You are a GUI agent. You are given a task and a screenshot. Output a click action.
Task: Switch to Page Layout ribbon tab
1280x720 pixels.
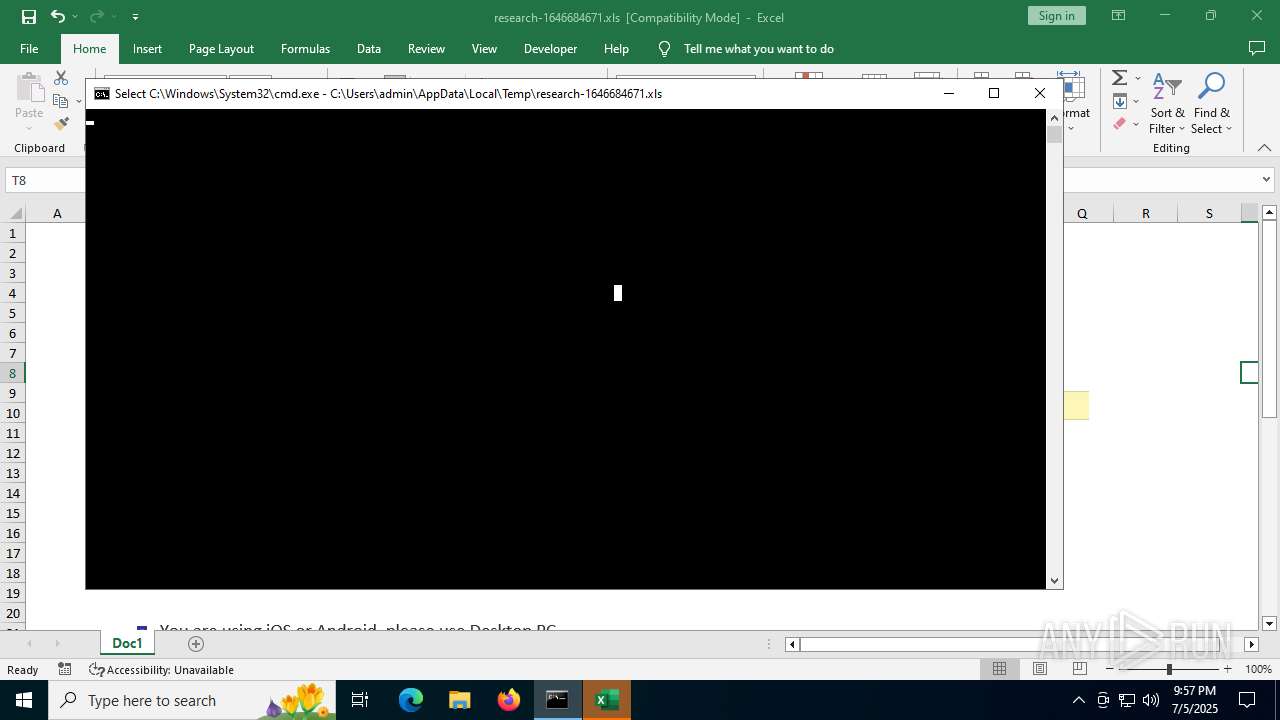(221, 48)
